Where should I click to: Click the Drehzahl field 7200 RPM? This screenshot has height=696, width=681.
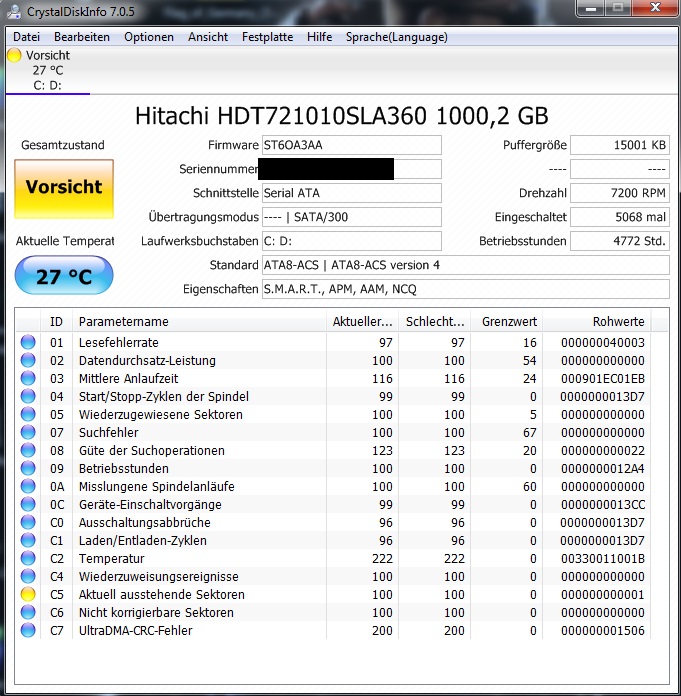coord(620,193)
